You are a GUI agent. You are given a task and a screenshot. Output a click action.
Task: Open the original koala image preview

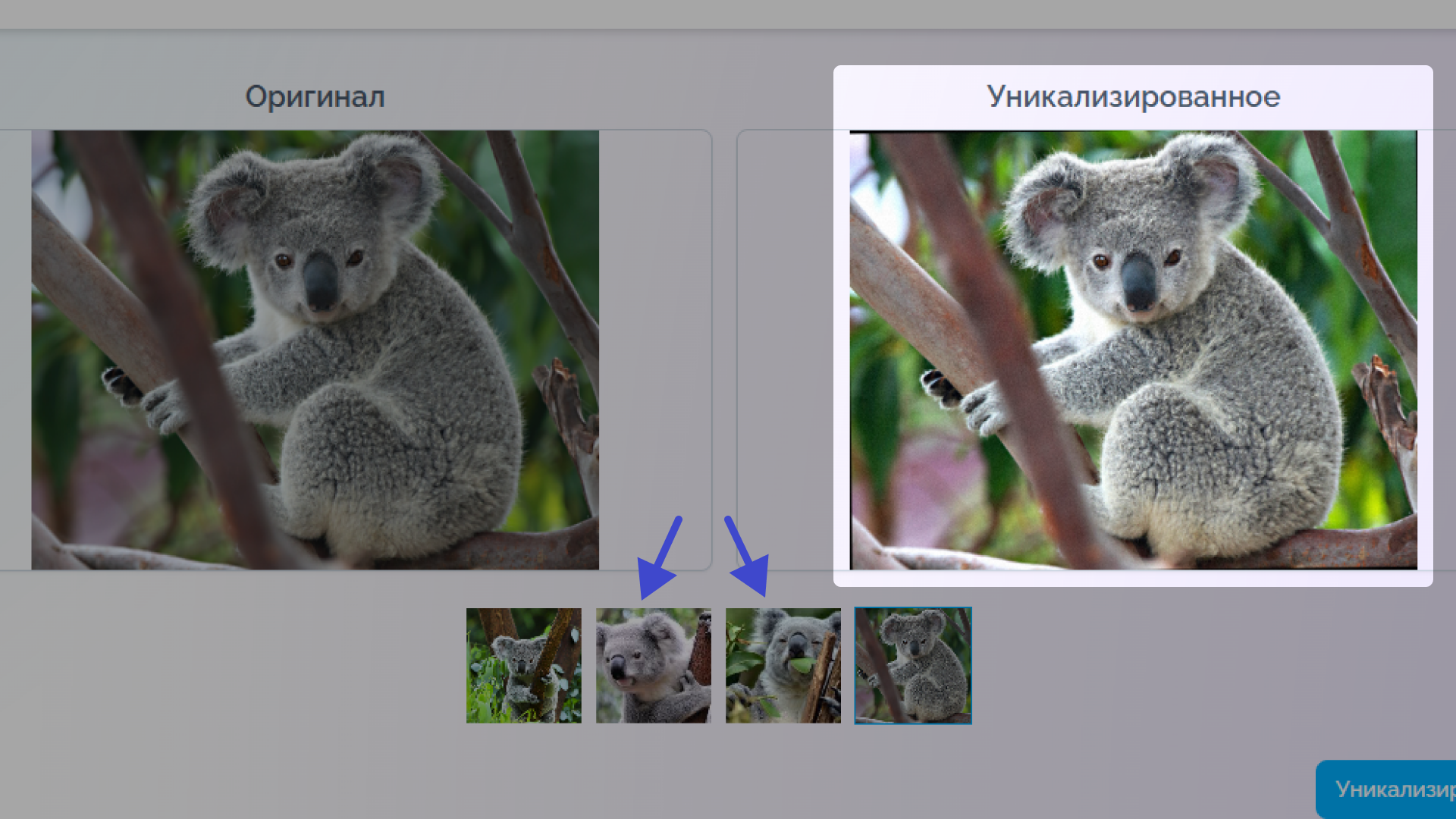tap(315, 350)
